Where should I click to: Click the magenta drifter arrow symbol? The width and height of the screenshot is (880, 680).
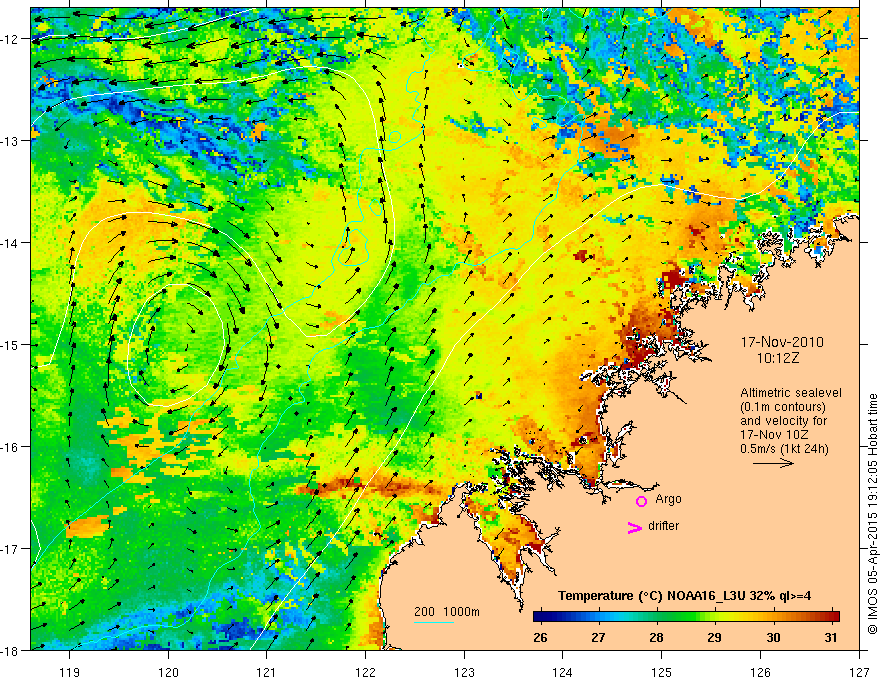point(634,527)
